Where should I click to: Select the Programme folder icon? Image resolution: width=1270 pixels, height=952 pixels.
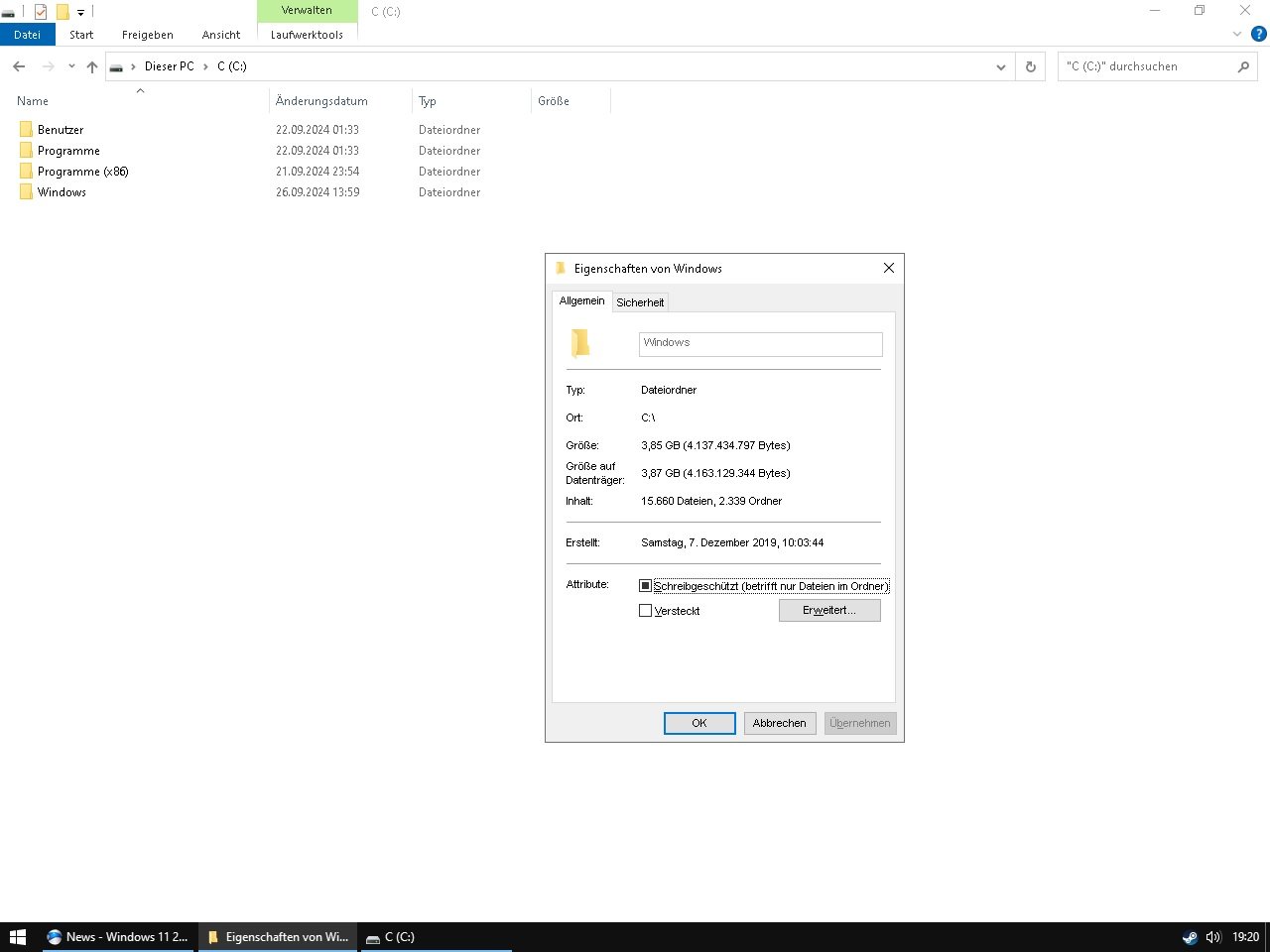tap(26, 151)
